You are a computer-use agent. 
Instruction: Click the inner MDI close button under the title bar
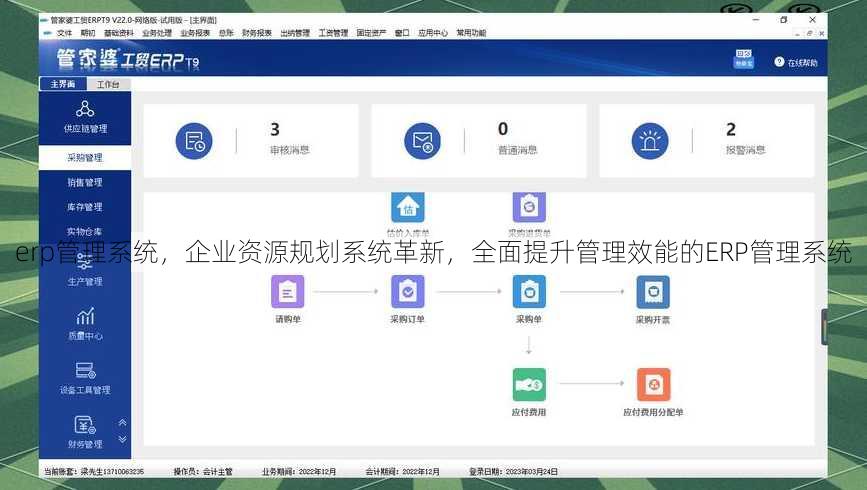[822, 33]
